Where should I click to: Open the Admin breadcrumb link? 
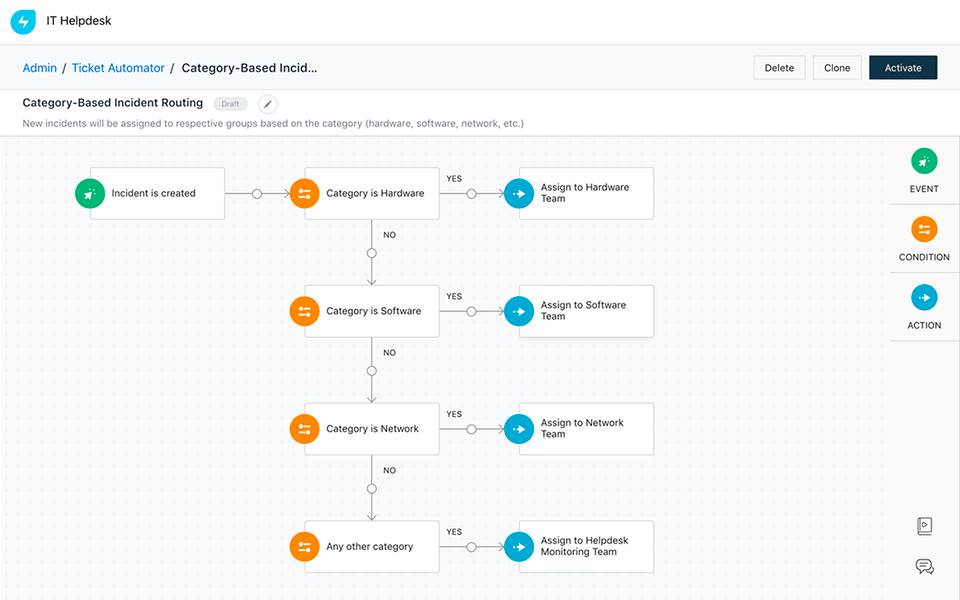[39, 67]
